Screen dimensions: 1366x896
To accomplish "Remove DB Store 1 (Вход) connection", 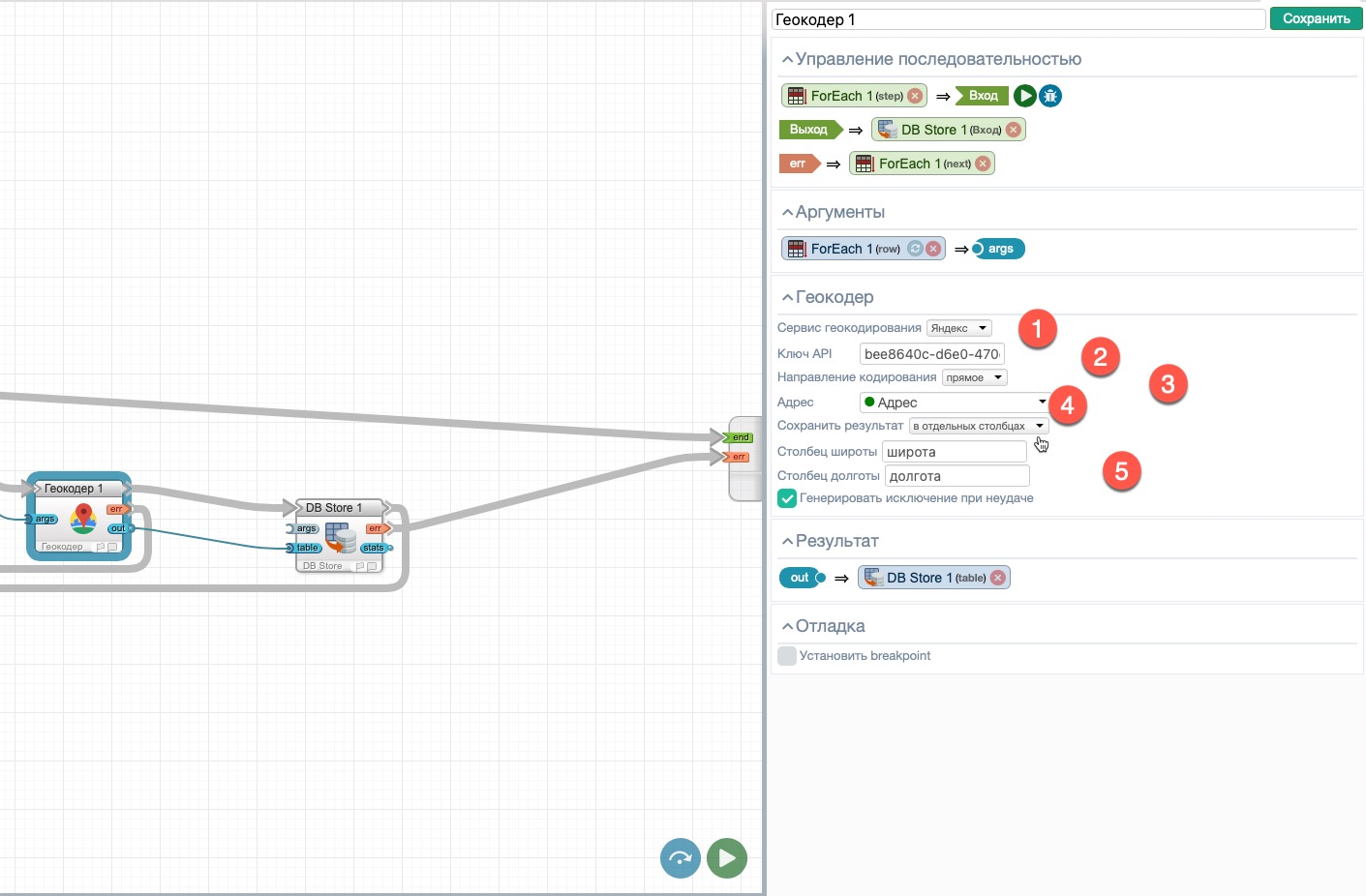I will (x=1013, y=130).
